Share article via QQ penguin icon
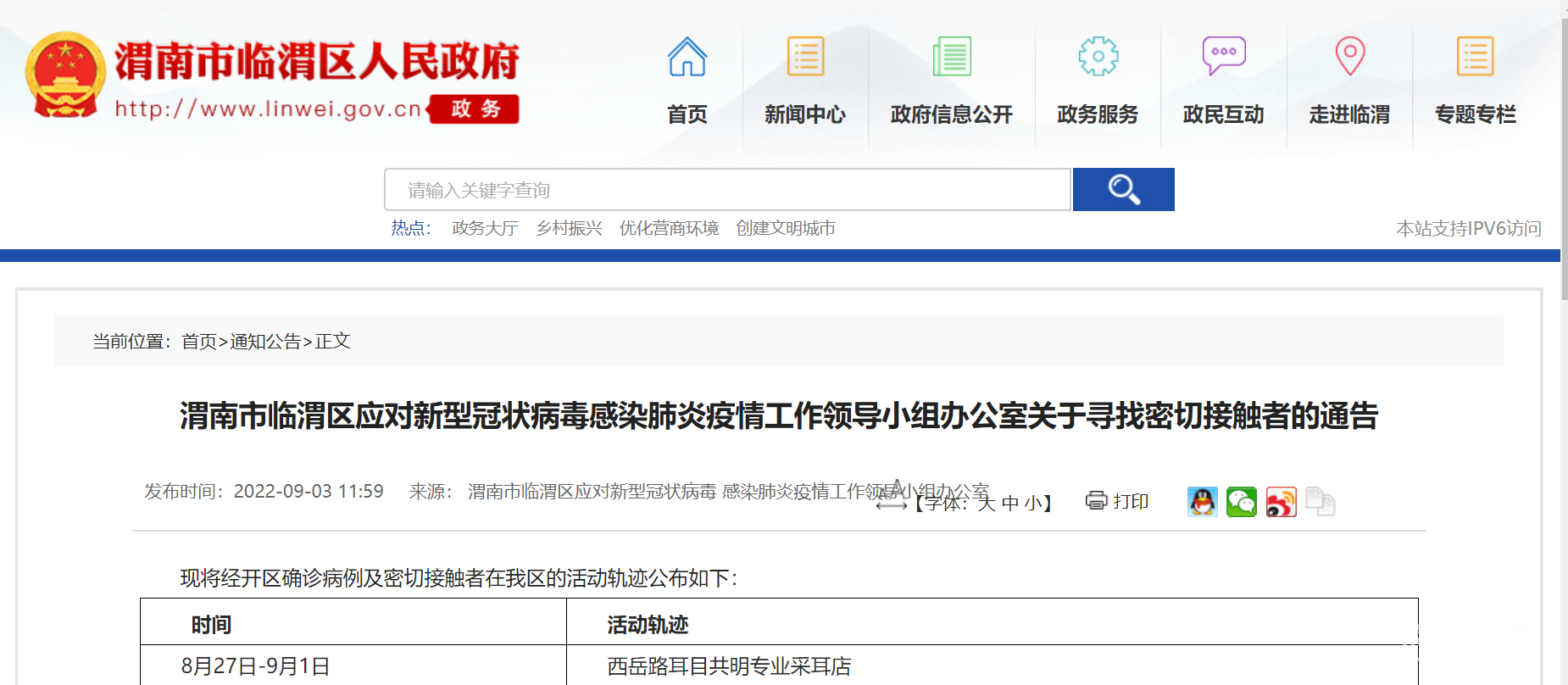 click(1202, 502)
